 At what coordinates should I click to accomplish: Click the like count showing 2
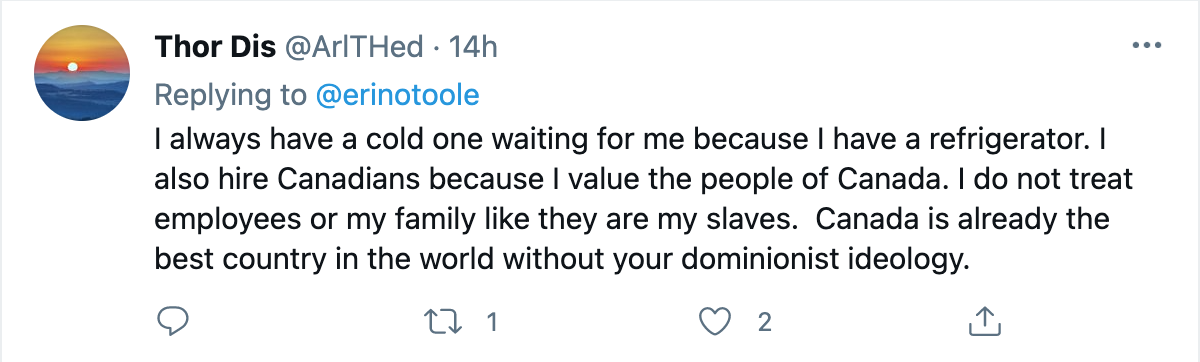765,322
